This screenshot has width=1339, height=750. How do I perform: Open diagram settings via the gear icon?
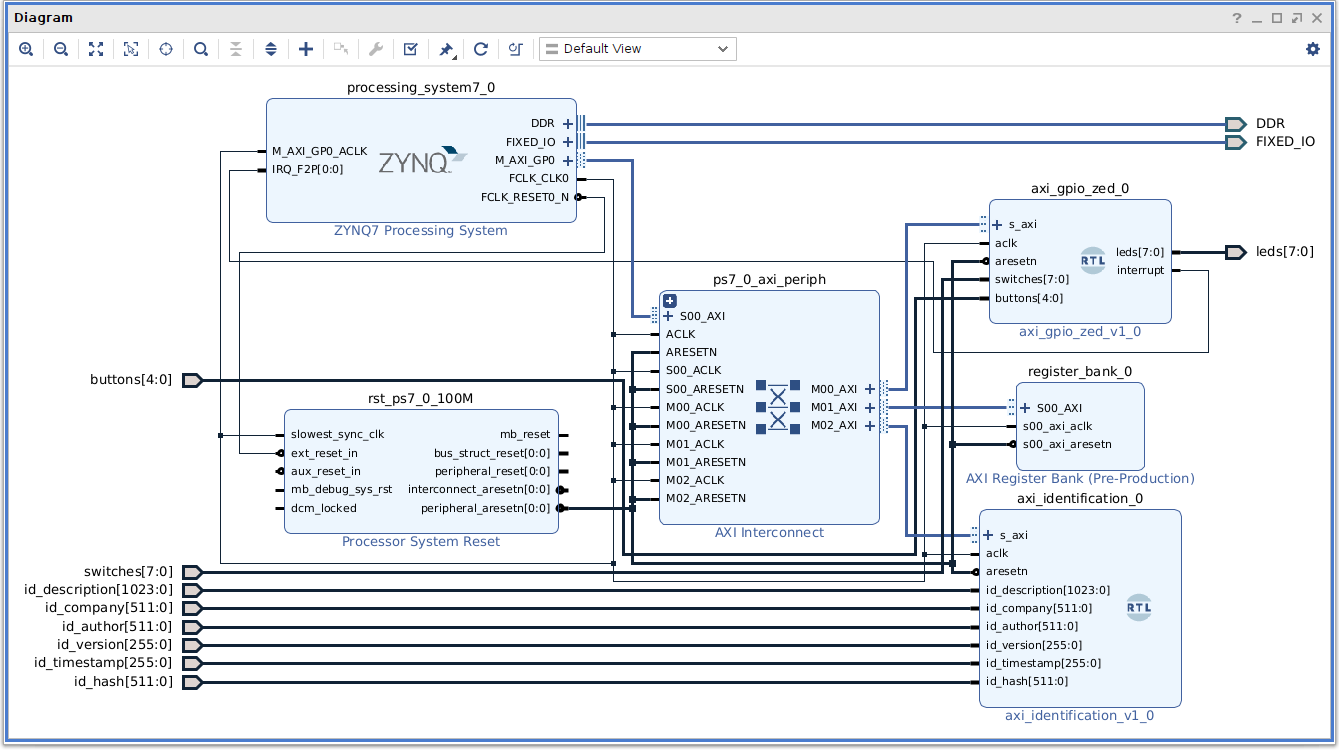(1313, 49)
